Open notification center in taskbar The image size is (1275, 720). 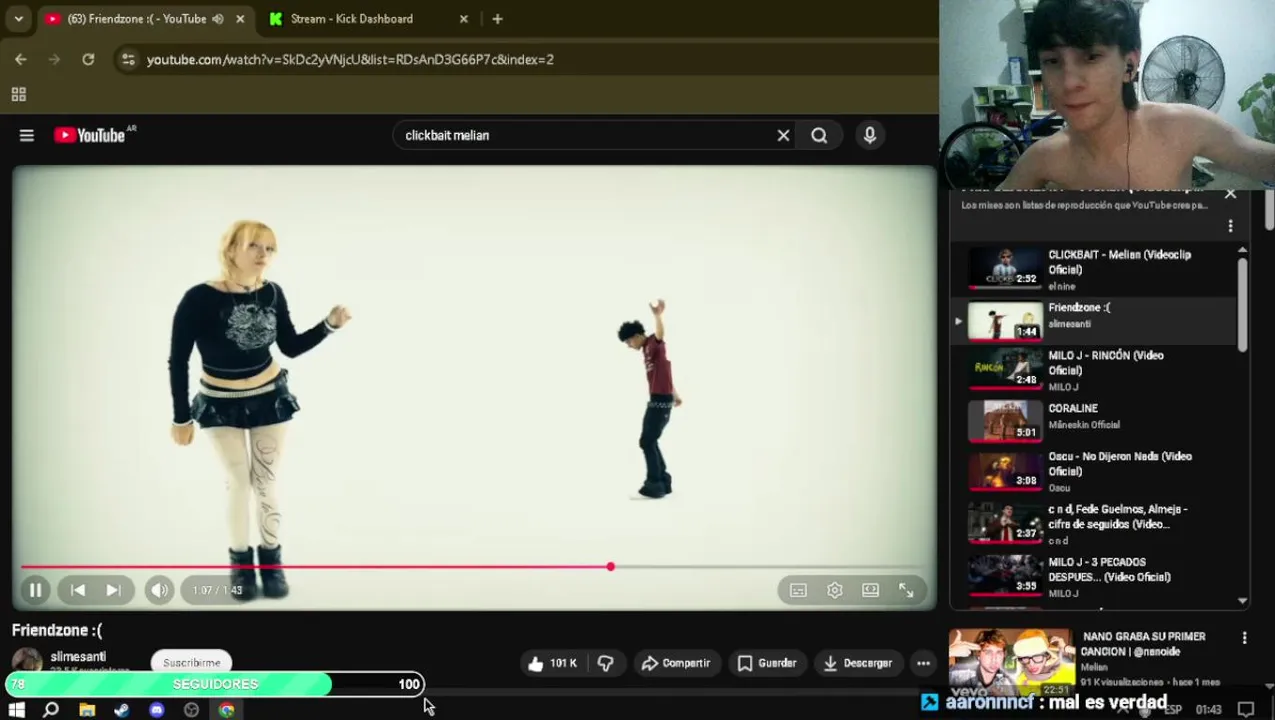point(1246,709)
